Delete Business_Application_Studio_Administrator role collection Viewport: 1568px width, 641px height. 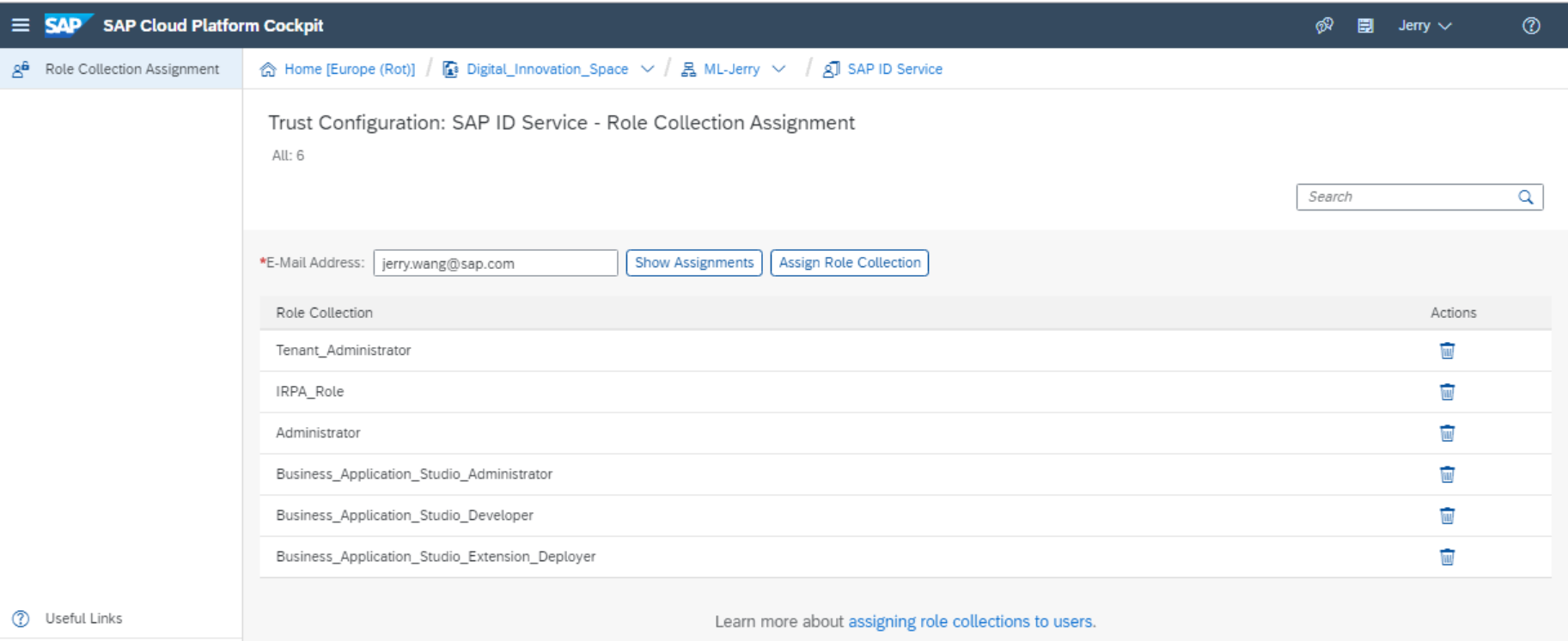click(x=1447, y=474)
